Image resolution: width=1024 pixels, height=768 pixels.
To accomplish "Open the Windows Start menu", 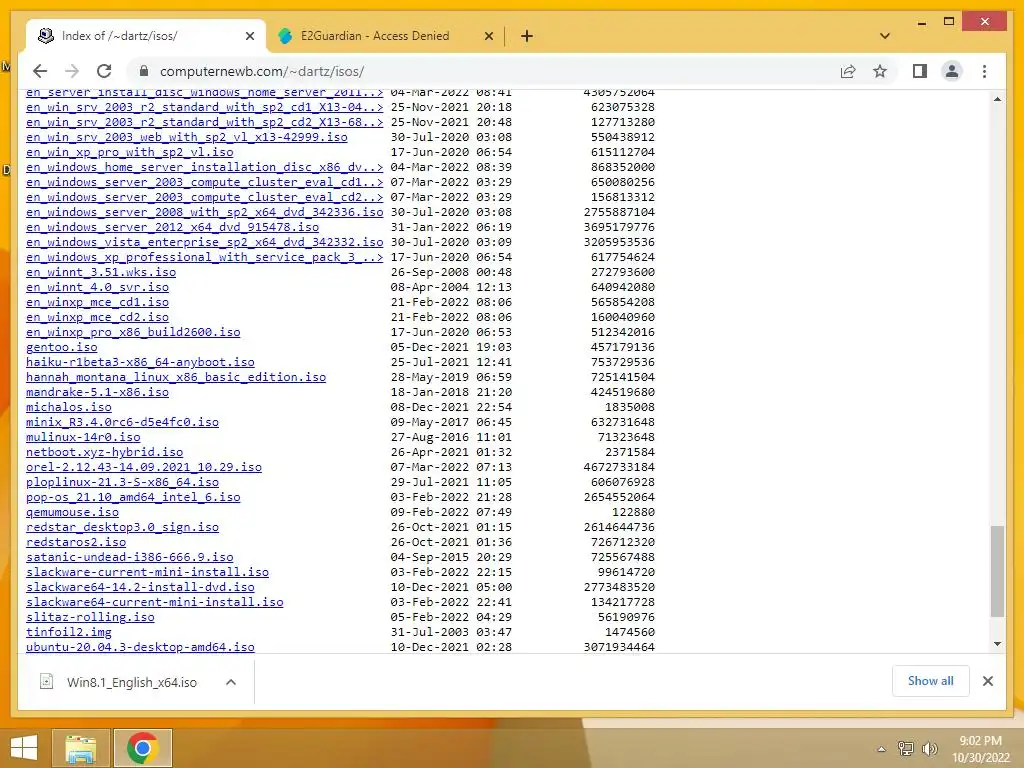I will pos(25,748).
